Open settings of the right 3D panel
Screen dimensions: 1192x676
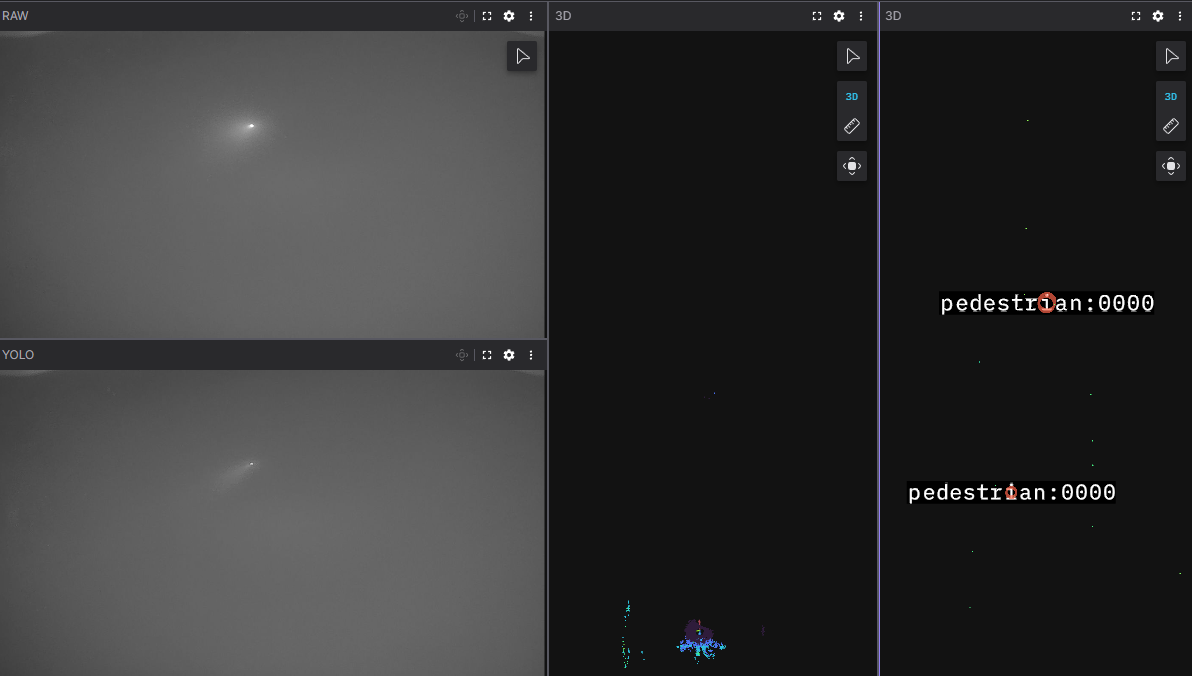coord(1158,16)
